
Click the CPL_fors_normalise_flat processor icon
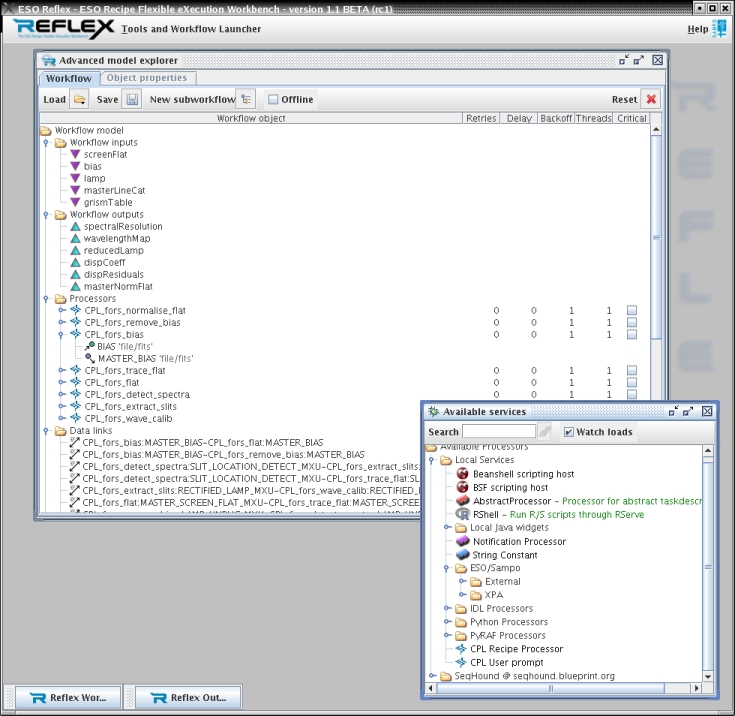pyautogui.click(x=75, y=310)
